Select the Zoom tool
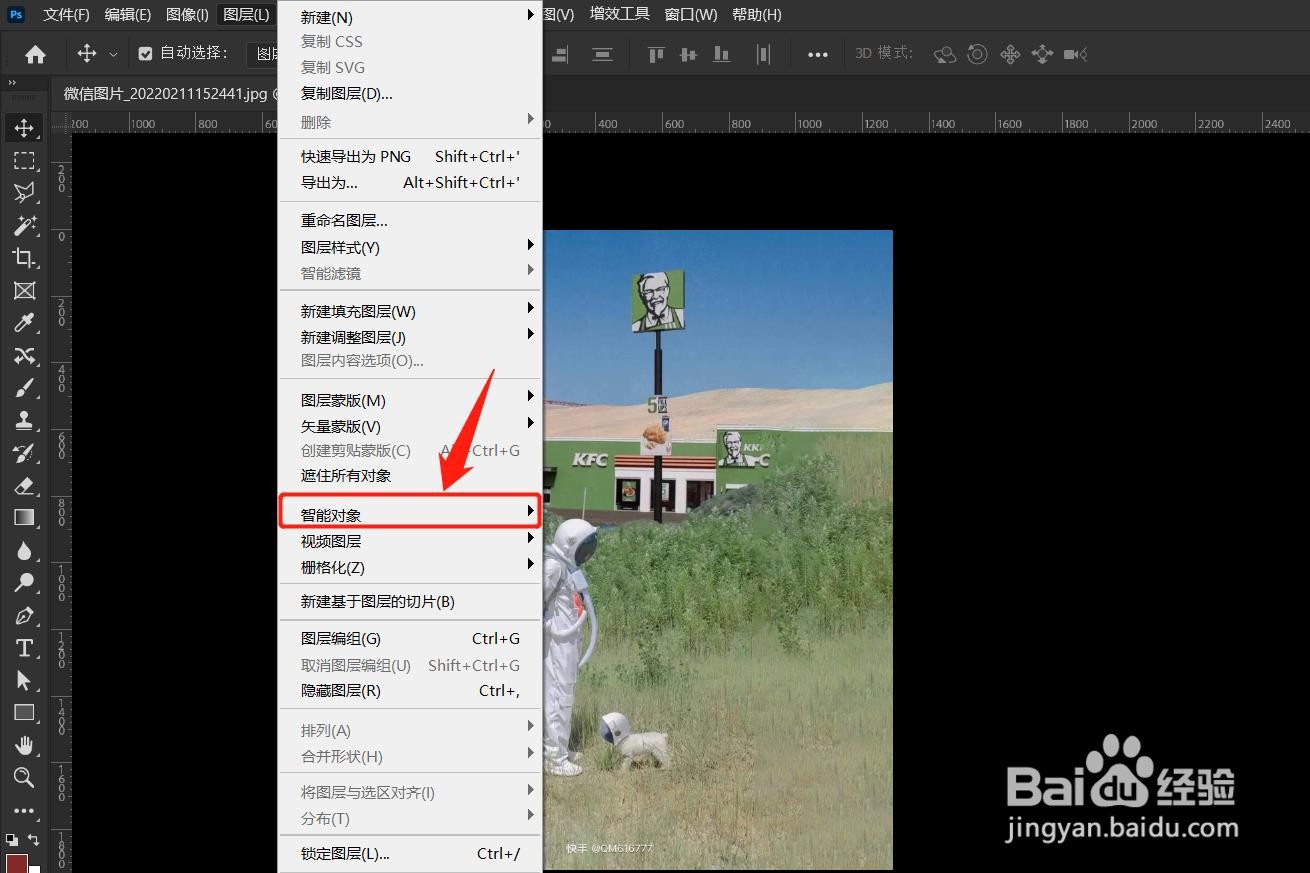The width and height of the screenshot is (1310, 873). click(x=25, y=777)
